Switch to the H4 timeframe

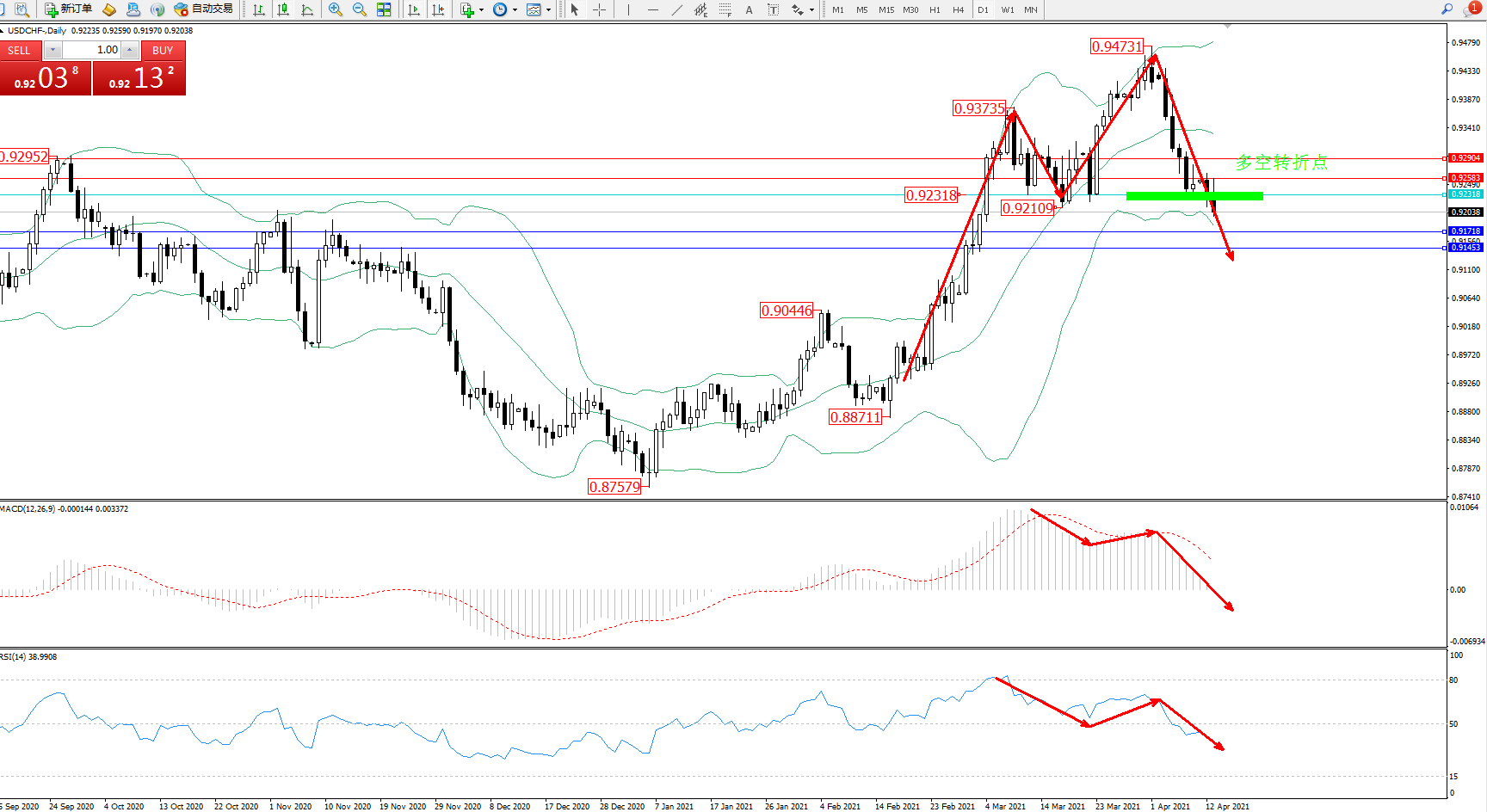coord(958,9)
